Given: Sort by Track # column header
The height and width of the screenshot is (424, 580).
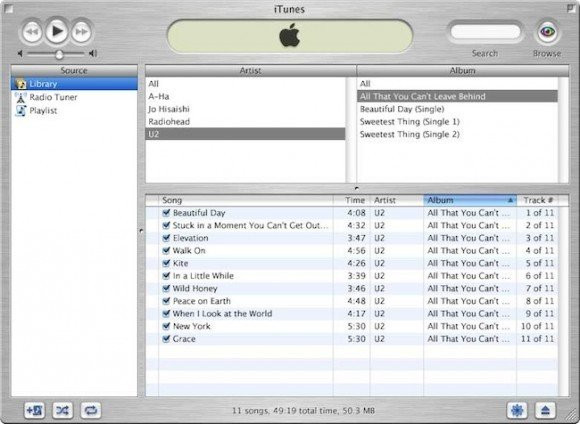Looking at the screenshot, I should (x=537, y=200).
